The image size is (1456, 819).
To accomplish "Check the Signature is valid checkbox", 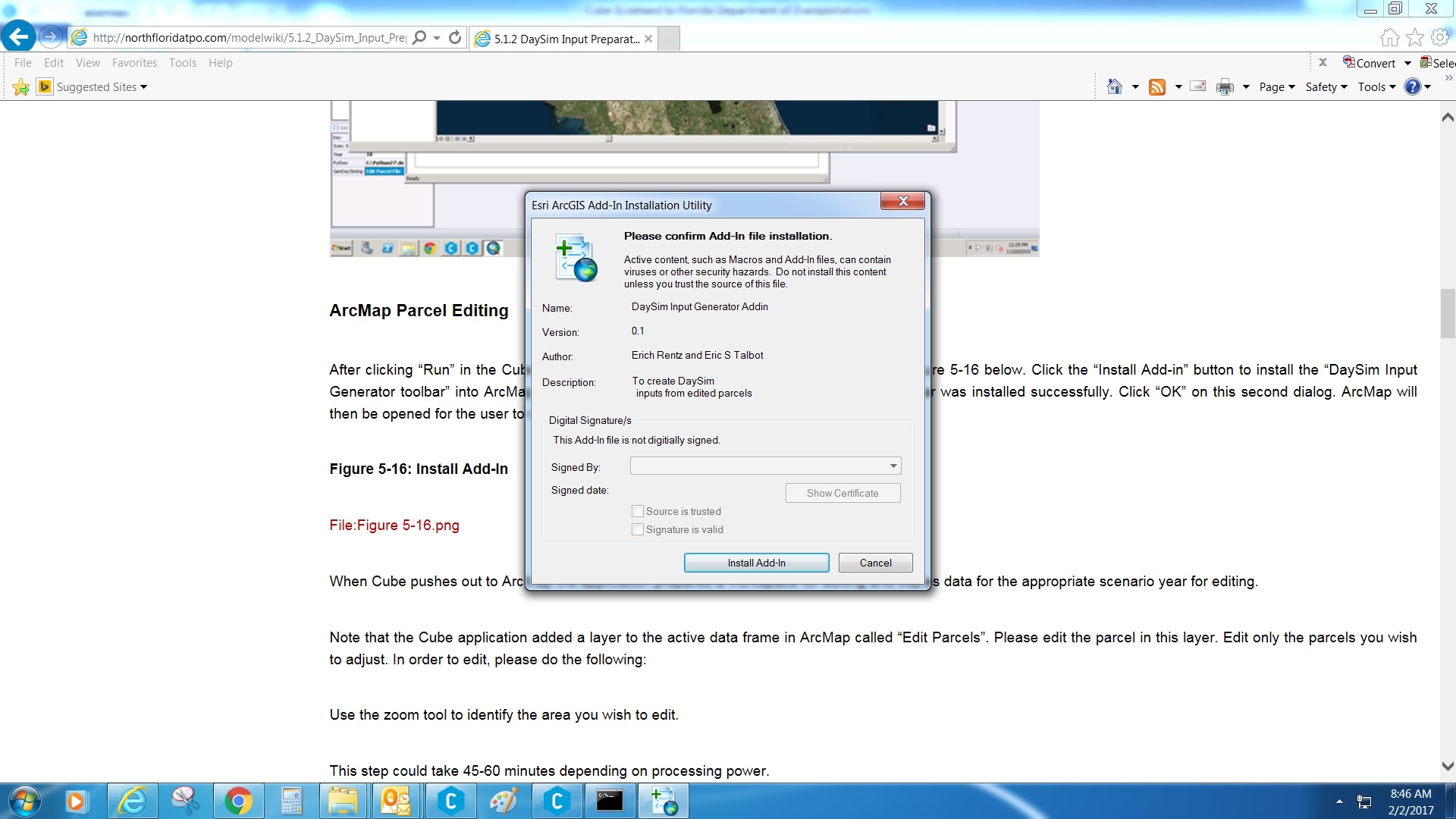I will point(638,529).
